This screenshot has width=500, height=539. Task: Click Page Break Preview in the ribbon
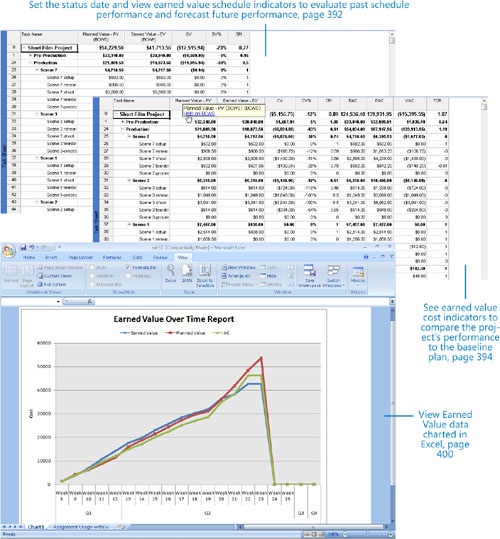pyautogui.click(x=60, y=267)
